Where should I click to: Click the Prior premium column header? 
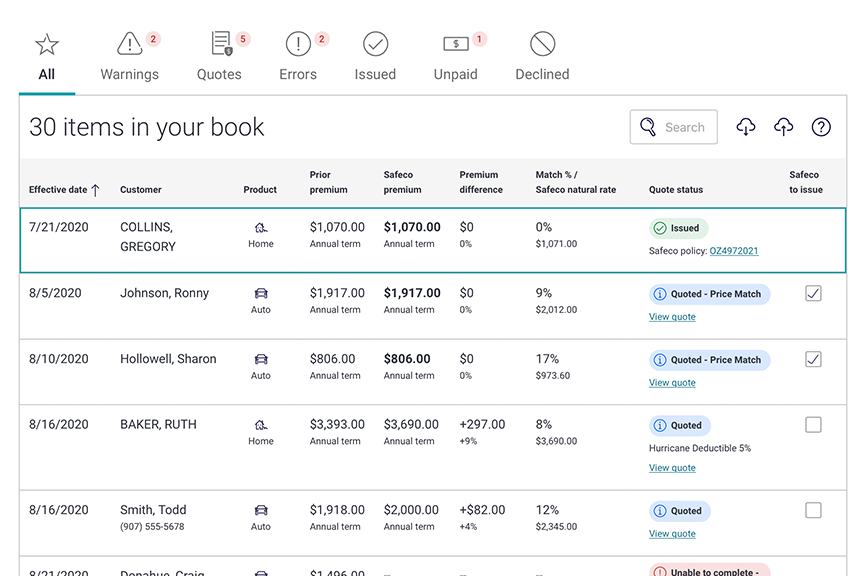click(329, 182)
